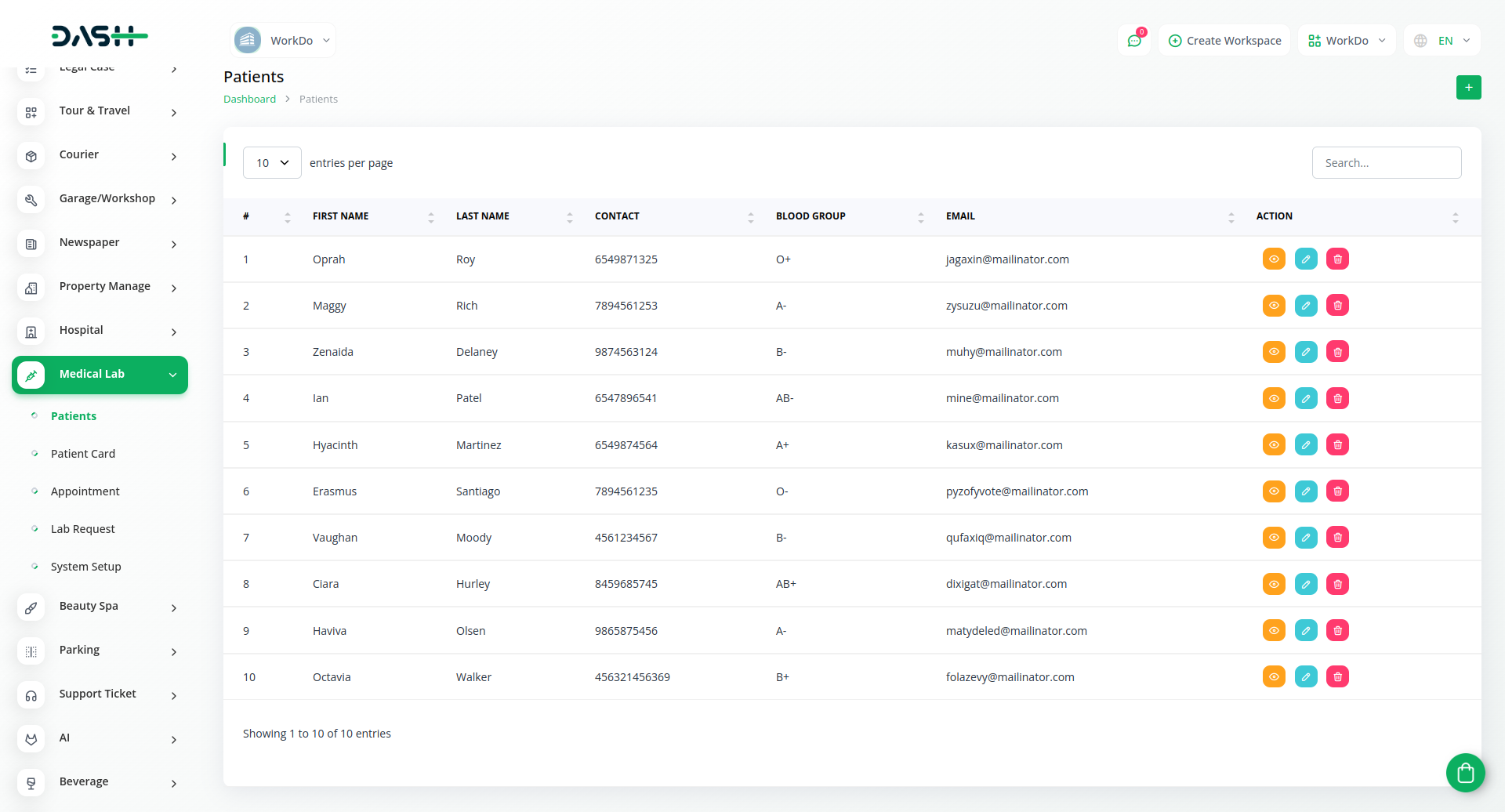Click the green add patient plus button
This screenshot has height=812, width=1505.
pos(1468,88)
